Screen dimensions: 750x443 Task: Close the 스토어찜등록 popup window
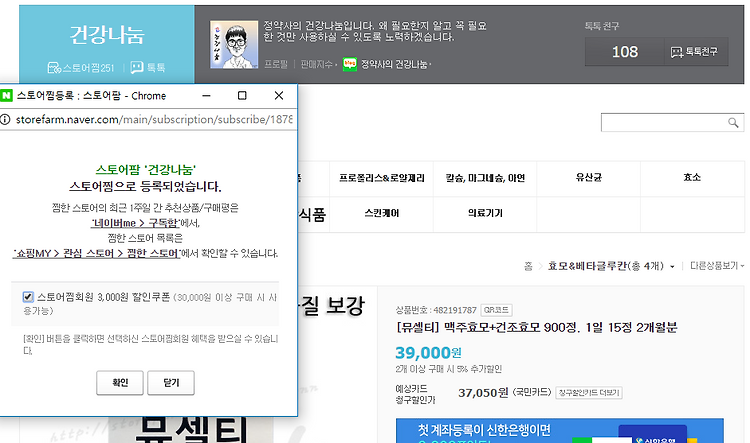tap(279, 96)
